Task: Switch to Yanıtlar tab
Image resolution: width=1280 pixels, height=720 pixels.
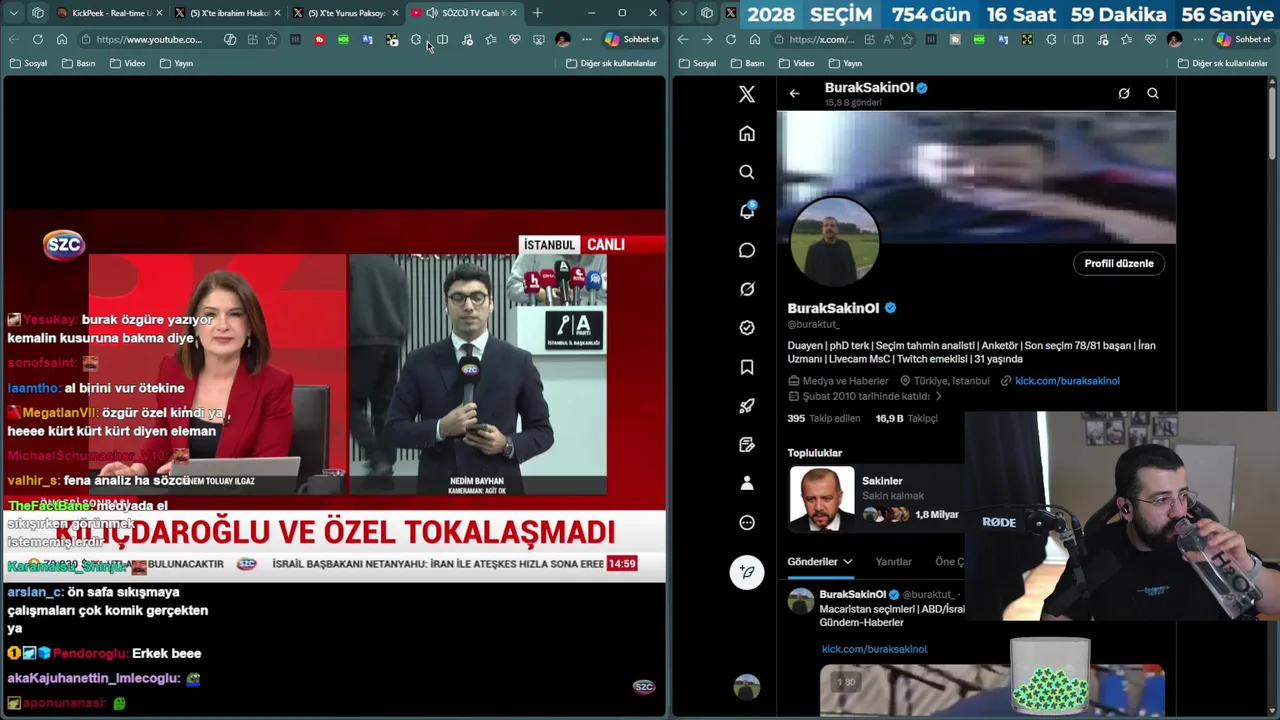Action: [893, 562]
